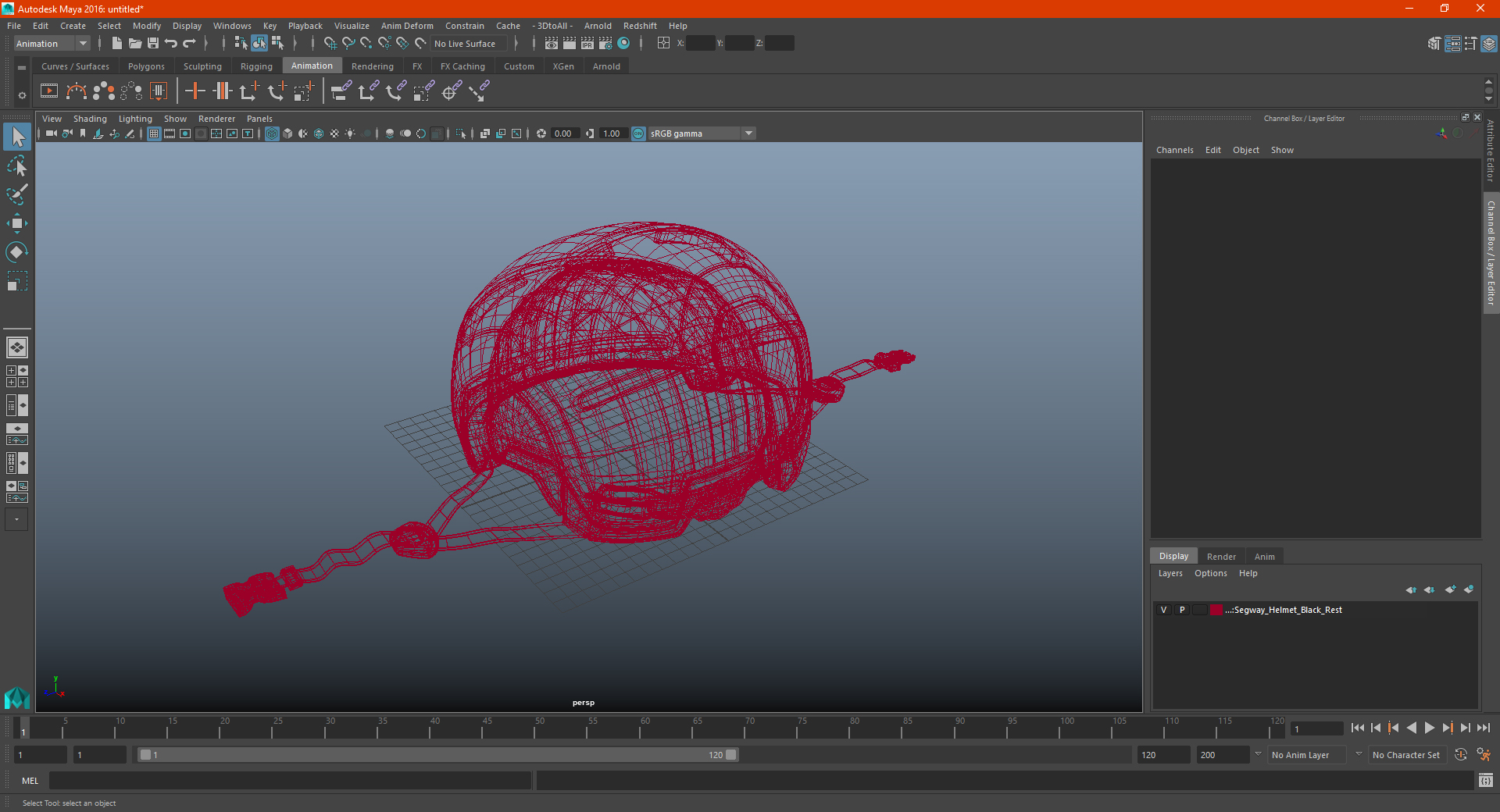The width and height of the screenshot is (1500, 812).
Task: Choose the Move tool in toolbox
Action: click(17, 223)
